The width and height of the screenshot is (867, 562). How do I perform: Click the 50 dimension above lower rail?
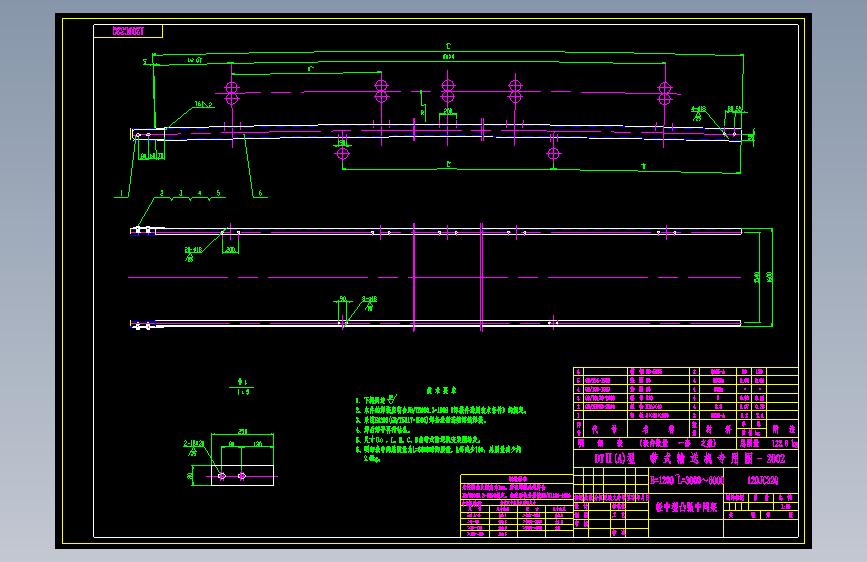coord(343,299)
